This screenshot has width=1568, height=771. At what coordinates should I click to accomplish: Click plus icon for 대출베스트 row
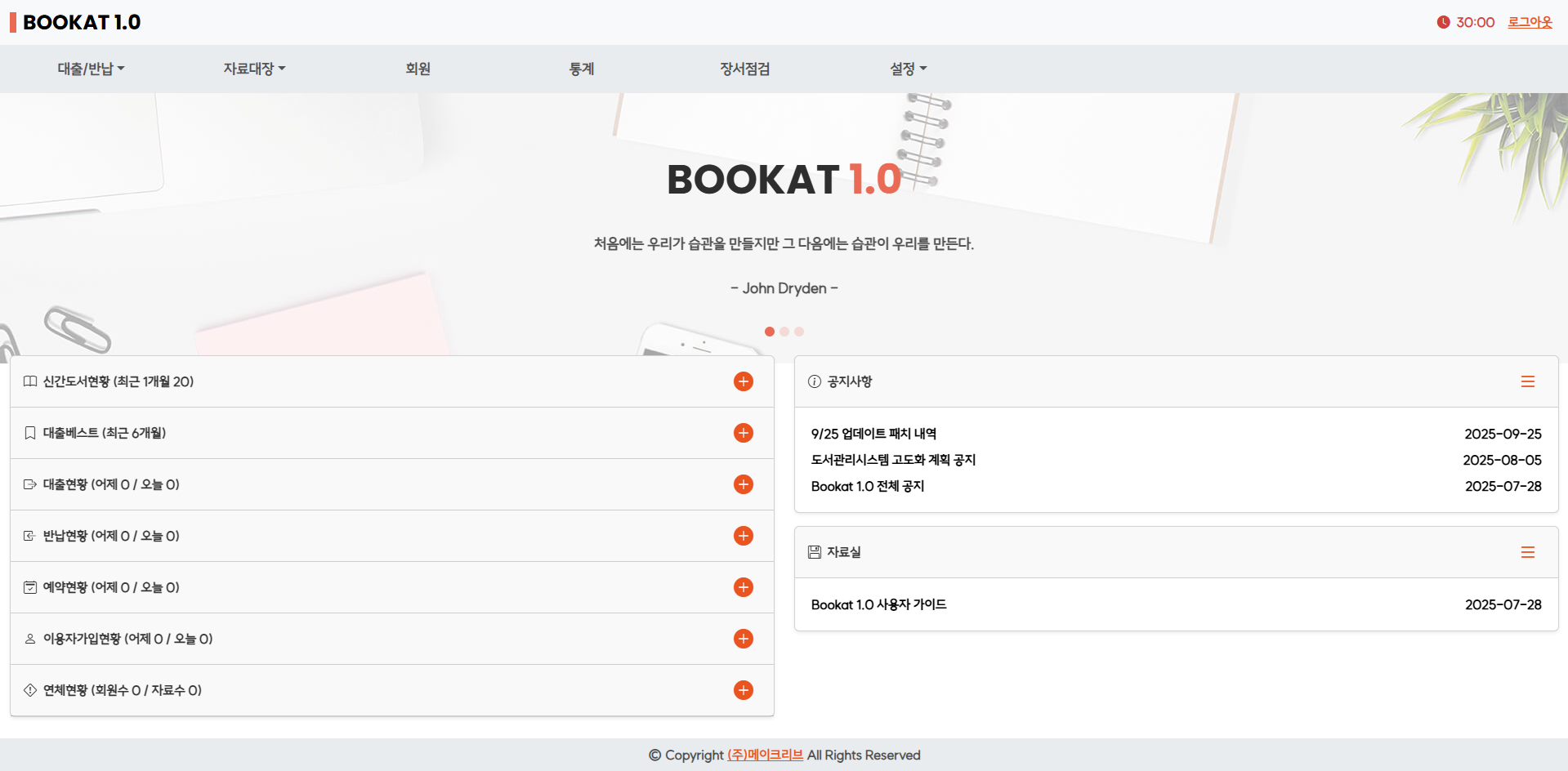tap(743, 433)
